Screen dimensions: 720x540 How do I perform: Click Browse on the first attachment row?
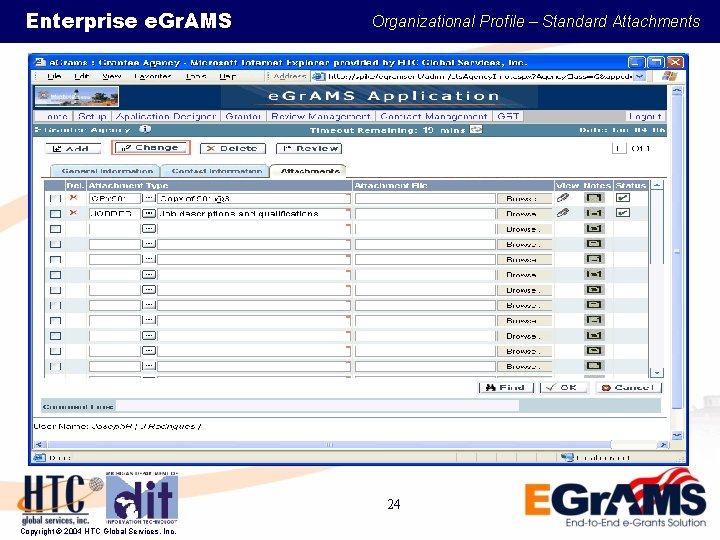(524, 198)
